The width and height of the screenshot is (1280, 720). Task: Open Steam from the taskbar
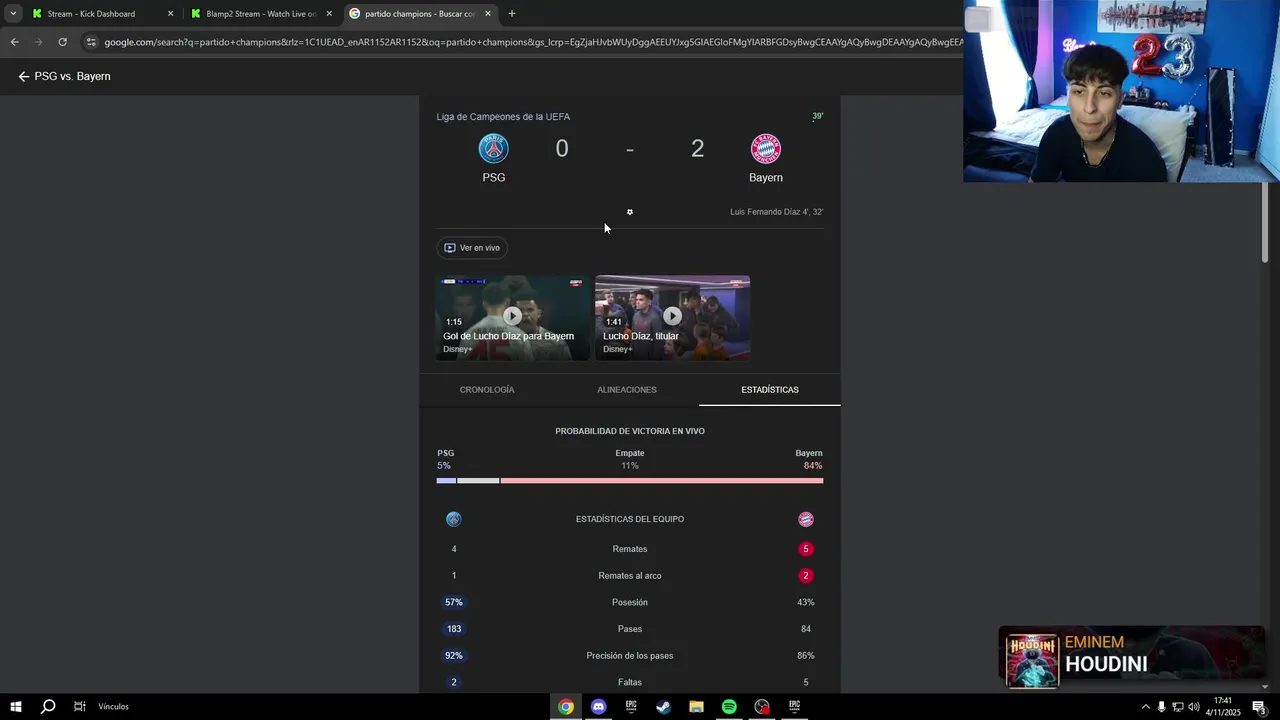(x=663, y=707)
